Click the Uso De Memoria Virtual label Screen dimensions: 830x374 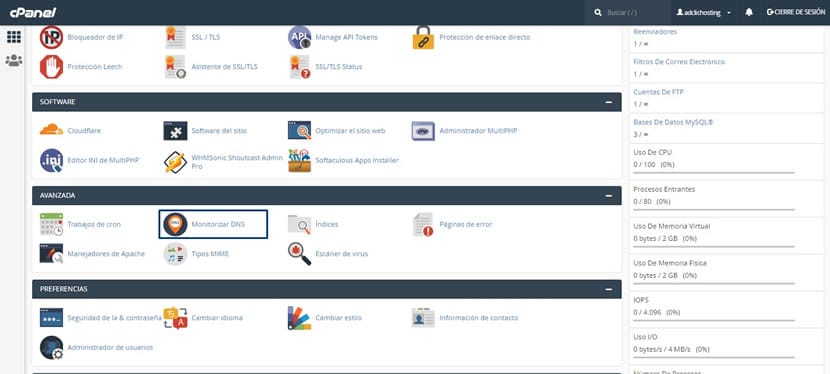[x=672, y=226]
